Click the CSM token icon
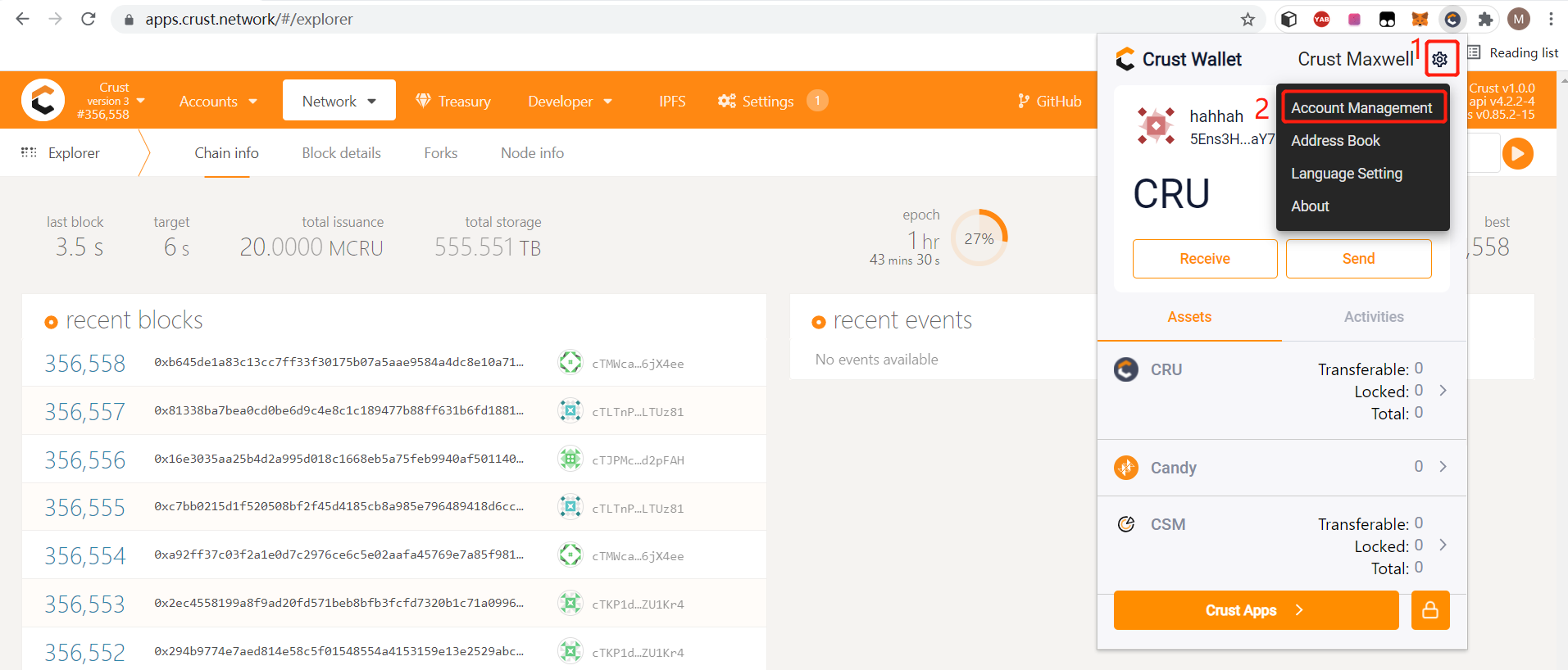1568x670 pixels. [1126, 524]
